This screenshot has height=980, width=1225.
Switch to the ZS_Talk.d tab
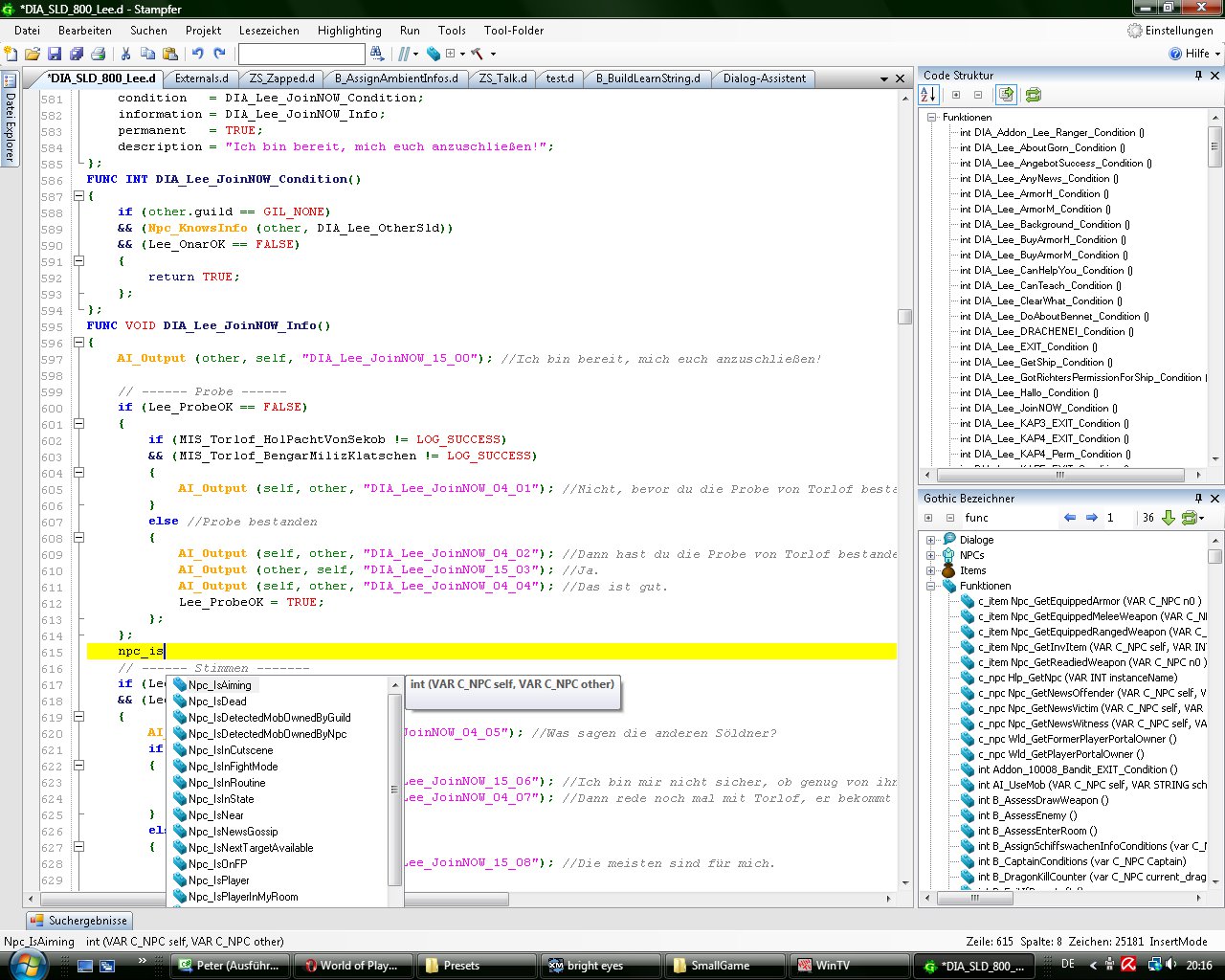[502, 78]
